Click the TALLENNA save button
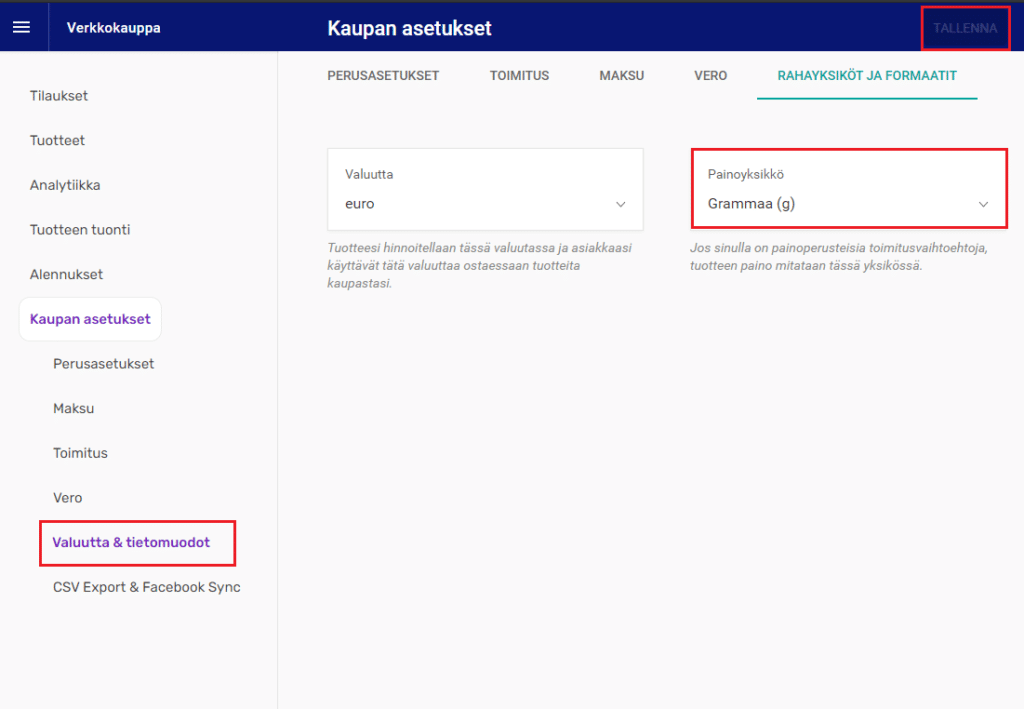The image size is (1024, 709). tap(964, 28)
